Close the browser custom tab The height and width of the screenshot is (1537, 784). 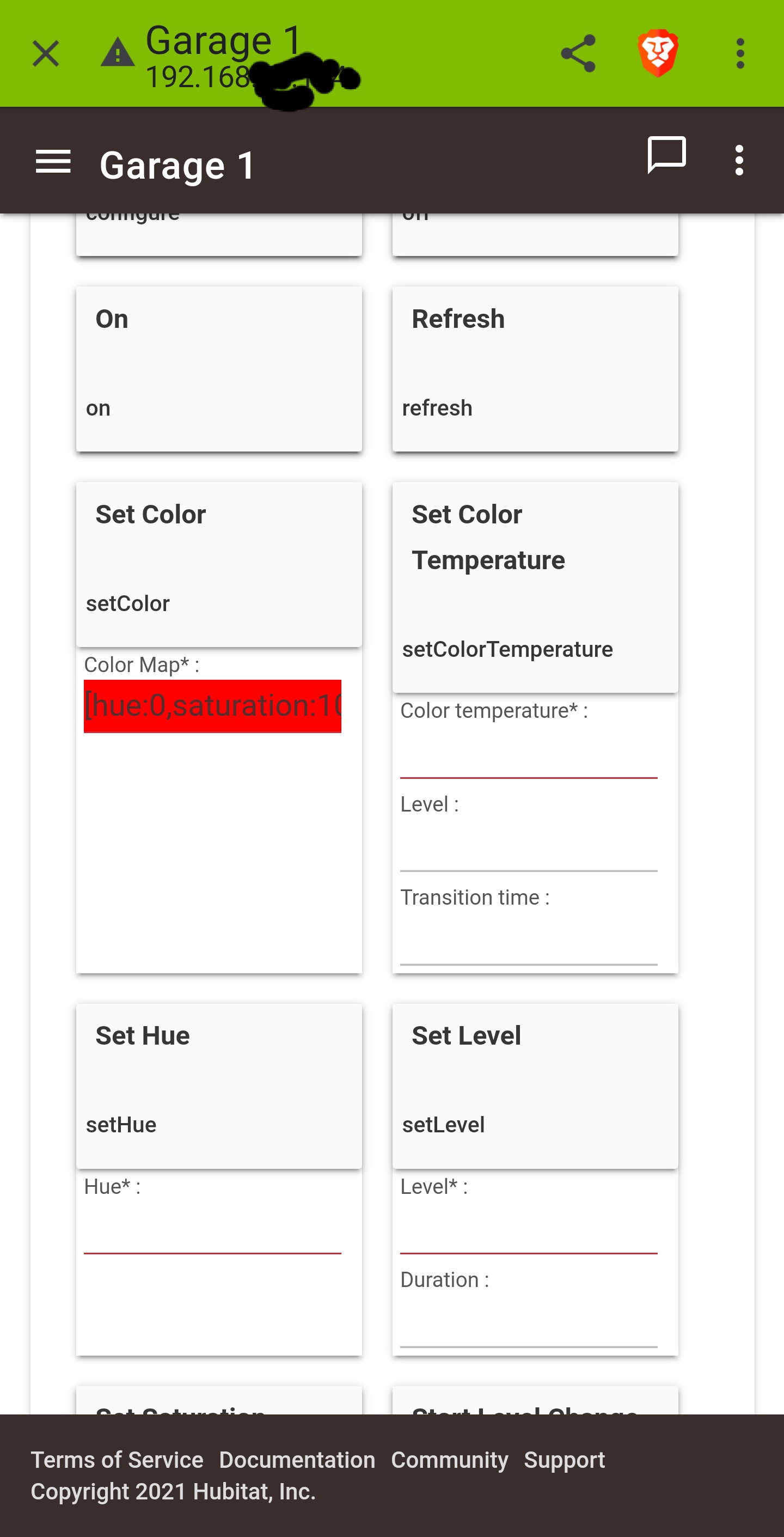click(45, 54)
